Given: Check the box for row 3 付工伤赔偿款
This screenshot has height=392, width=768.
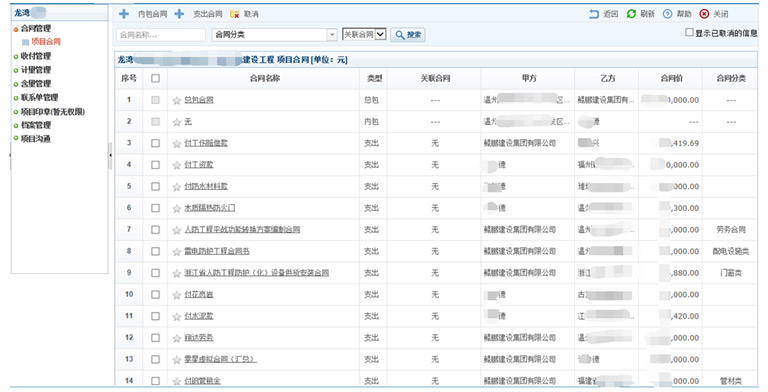Looking at the screenshot, I should point(155,143).
